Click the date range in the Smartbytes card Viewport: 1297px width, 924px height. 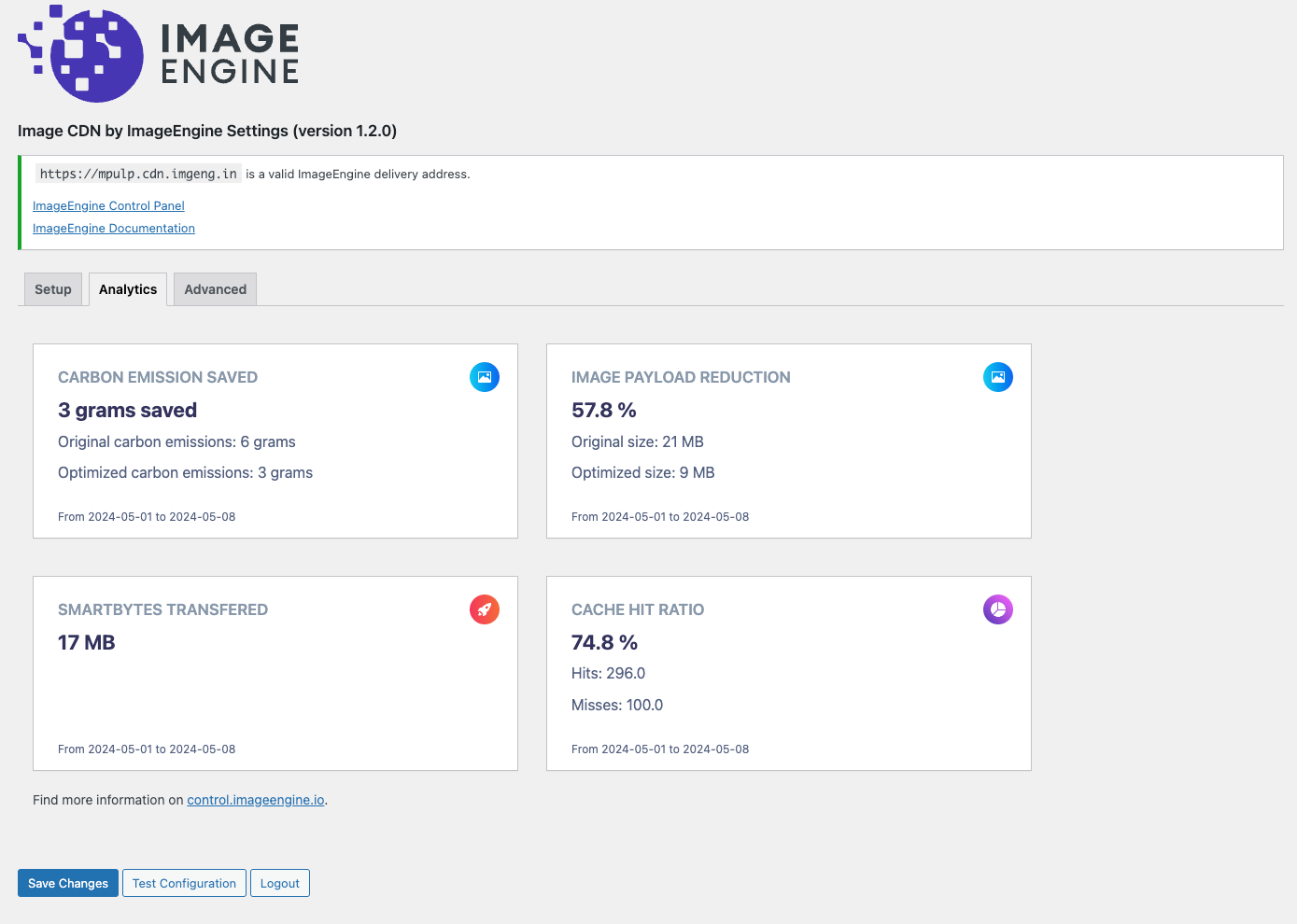[147, 749]
